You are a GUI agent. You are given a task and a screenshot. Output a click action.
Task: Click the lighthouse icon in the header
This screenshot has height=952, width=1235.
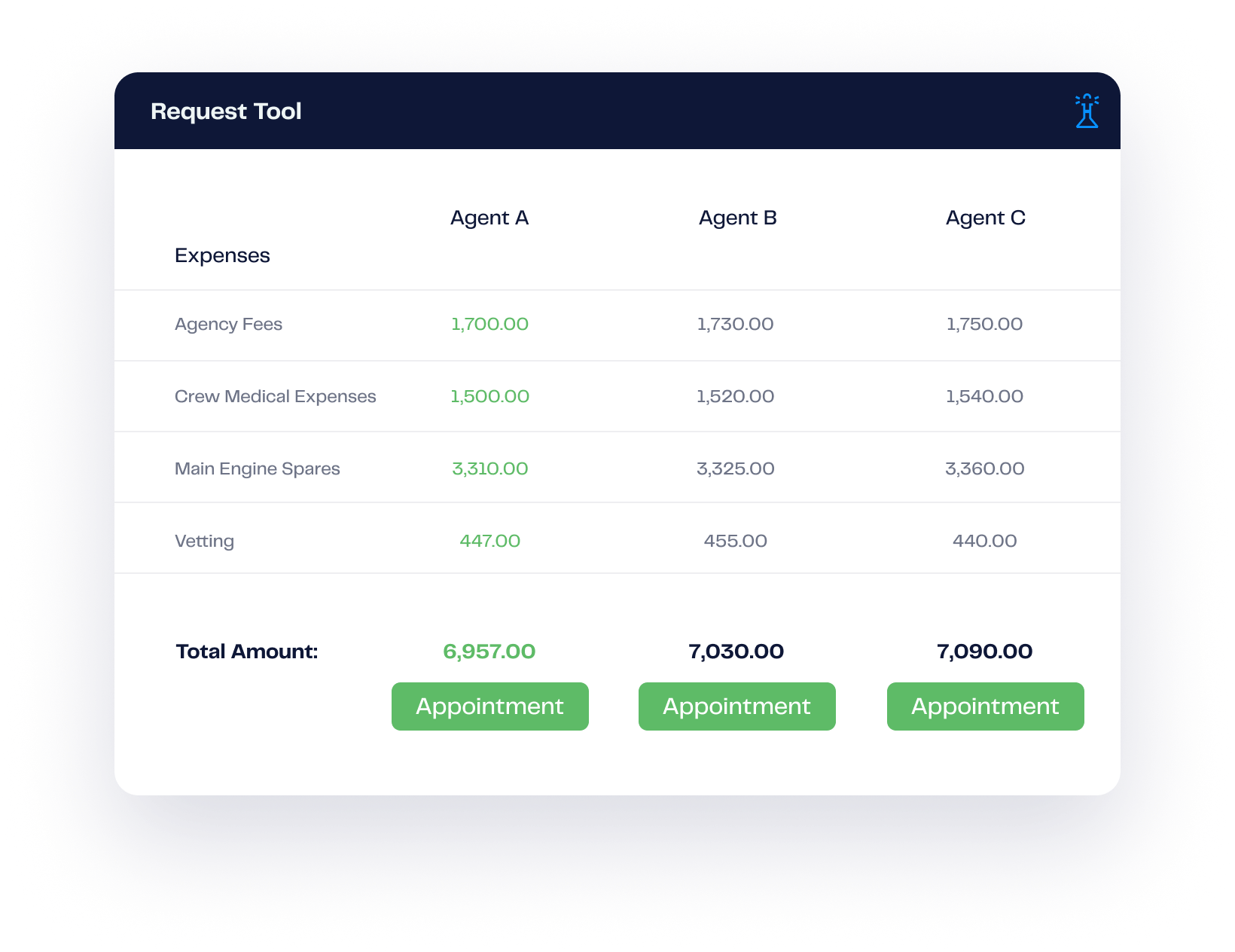(x=1087, y=111)
